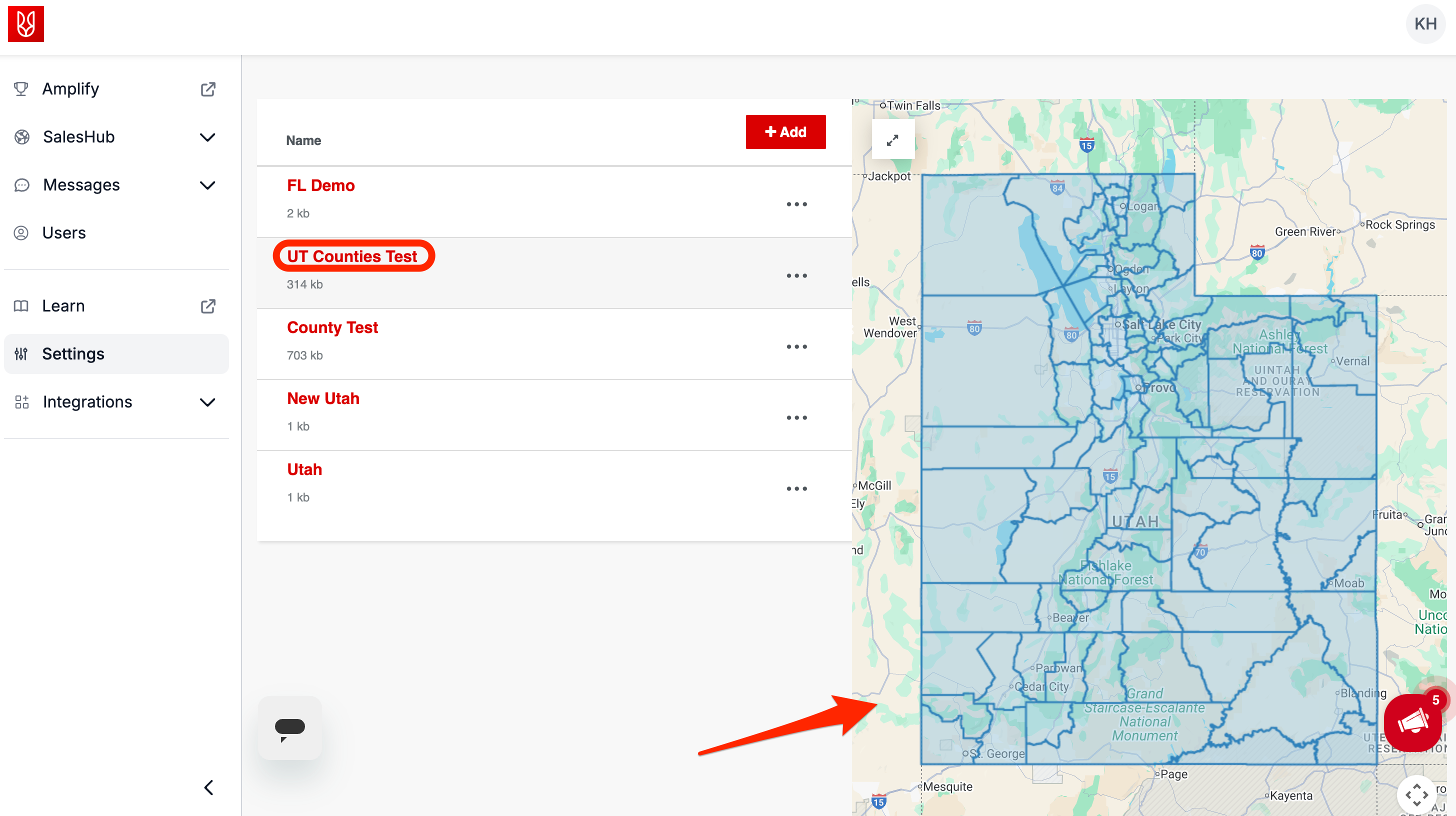Click the Add button
The image size is (1456, 816).
[x=785, y=131]
